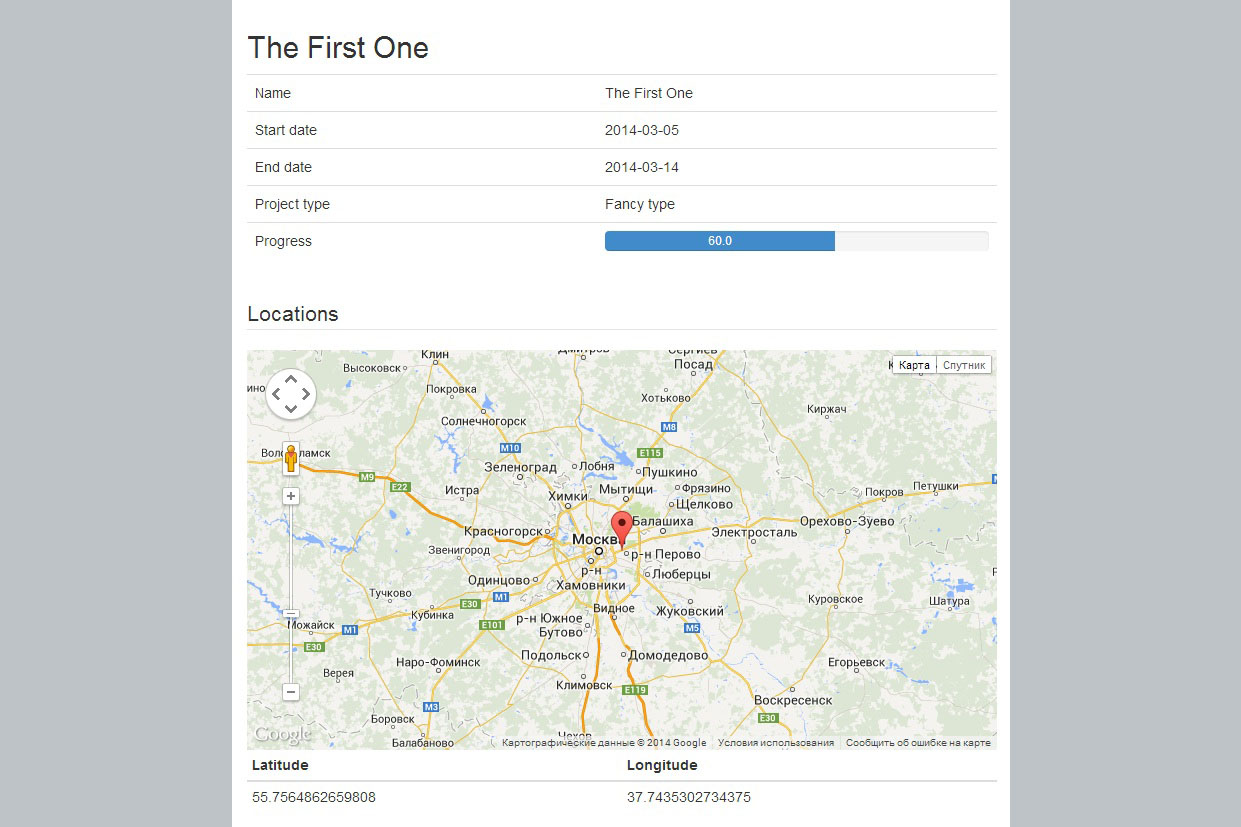Switch to the Карта map view

(x=914, y=365)
